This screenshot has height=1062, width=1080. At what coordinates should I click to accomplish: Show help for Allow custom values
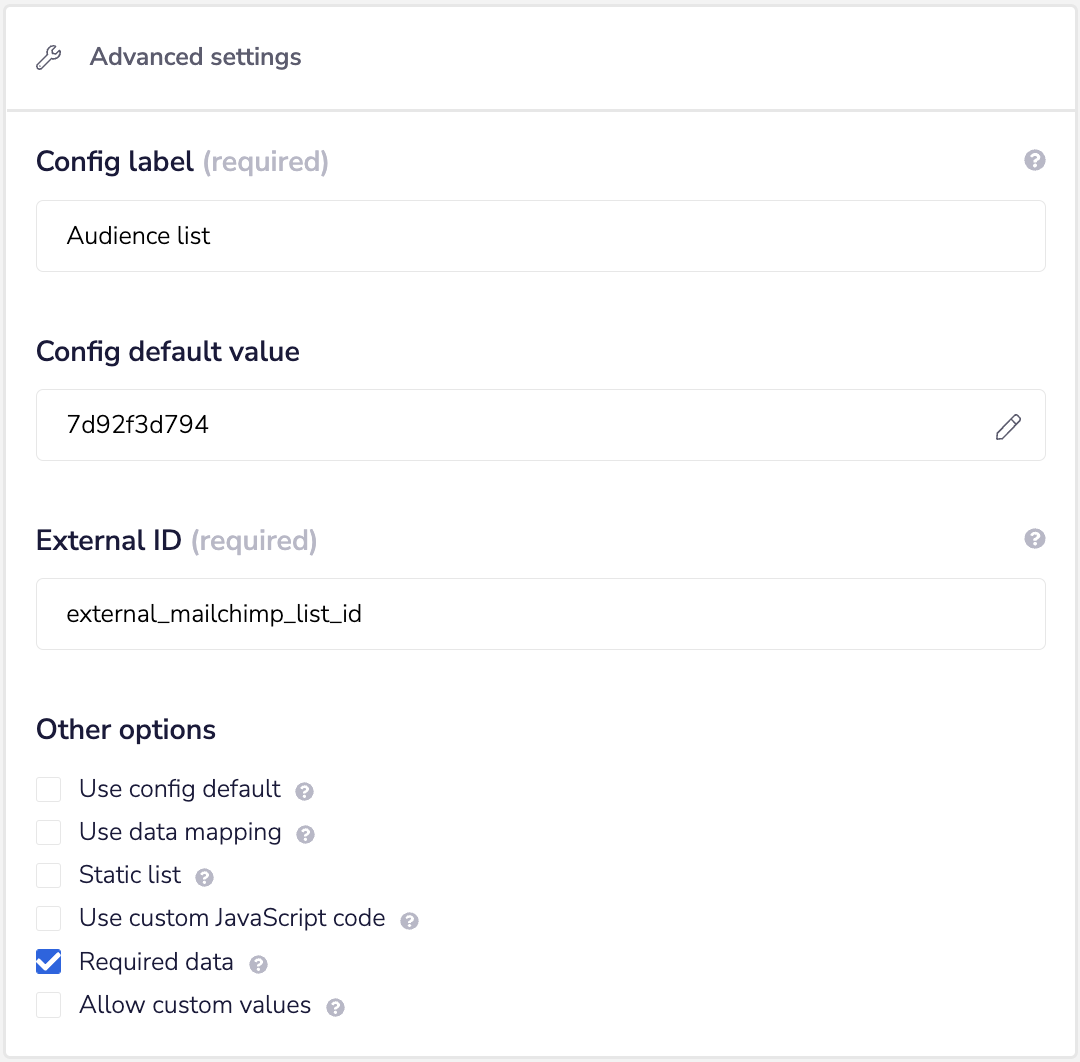(336, 1007)
